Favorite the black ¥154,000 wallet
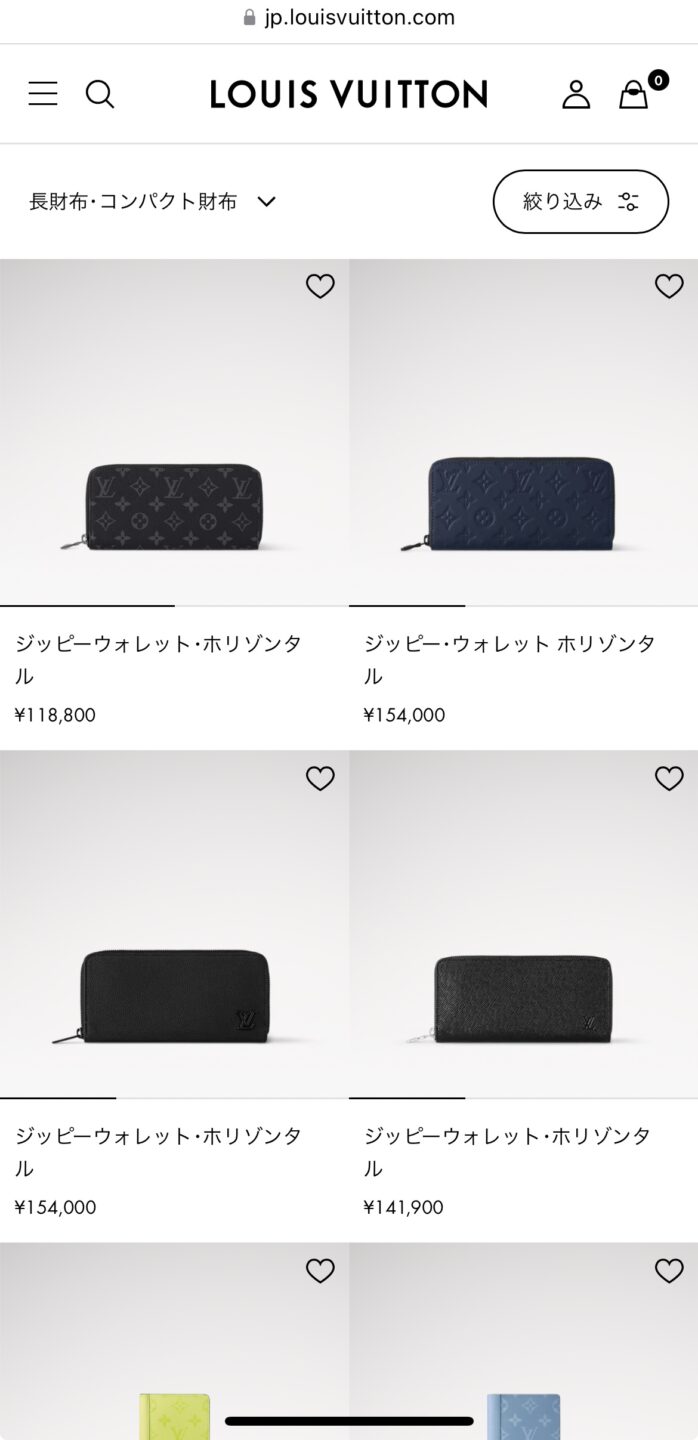The width and height of the screenshot is (698, 1440). (x=320, y=778)
